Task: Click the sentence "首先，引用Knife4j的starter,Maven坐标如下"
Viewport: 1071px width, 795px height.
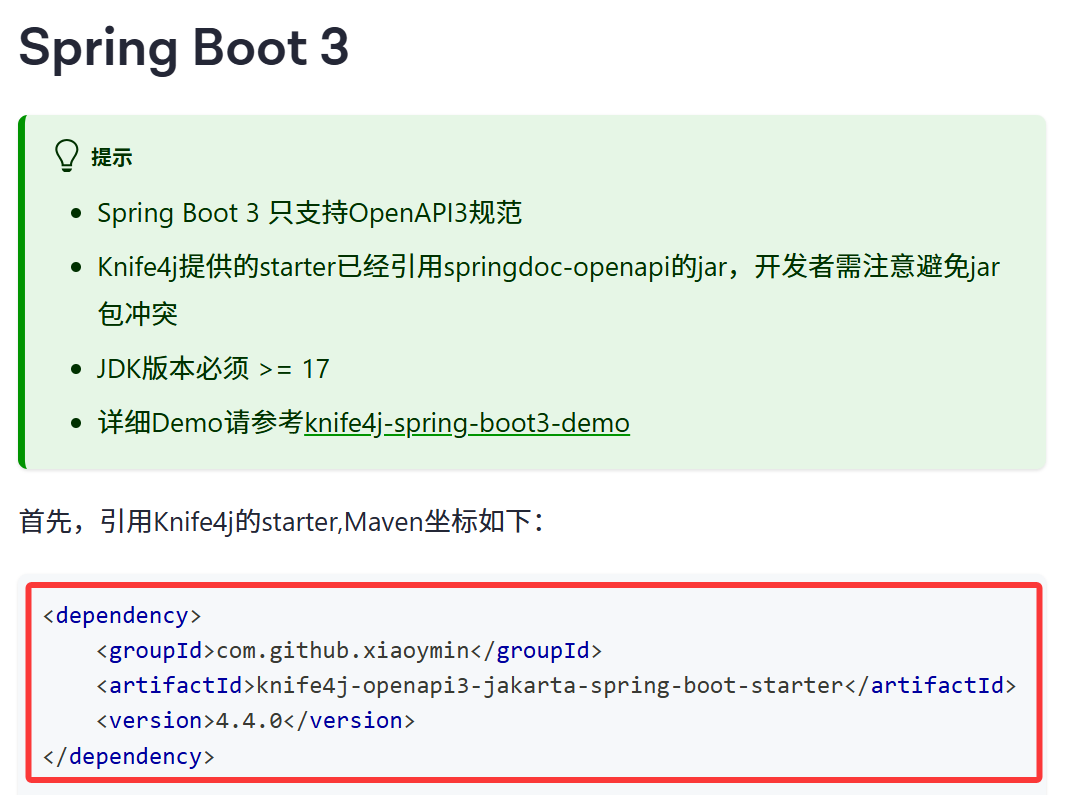Action: 281,521
